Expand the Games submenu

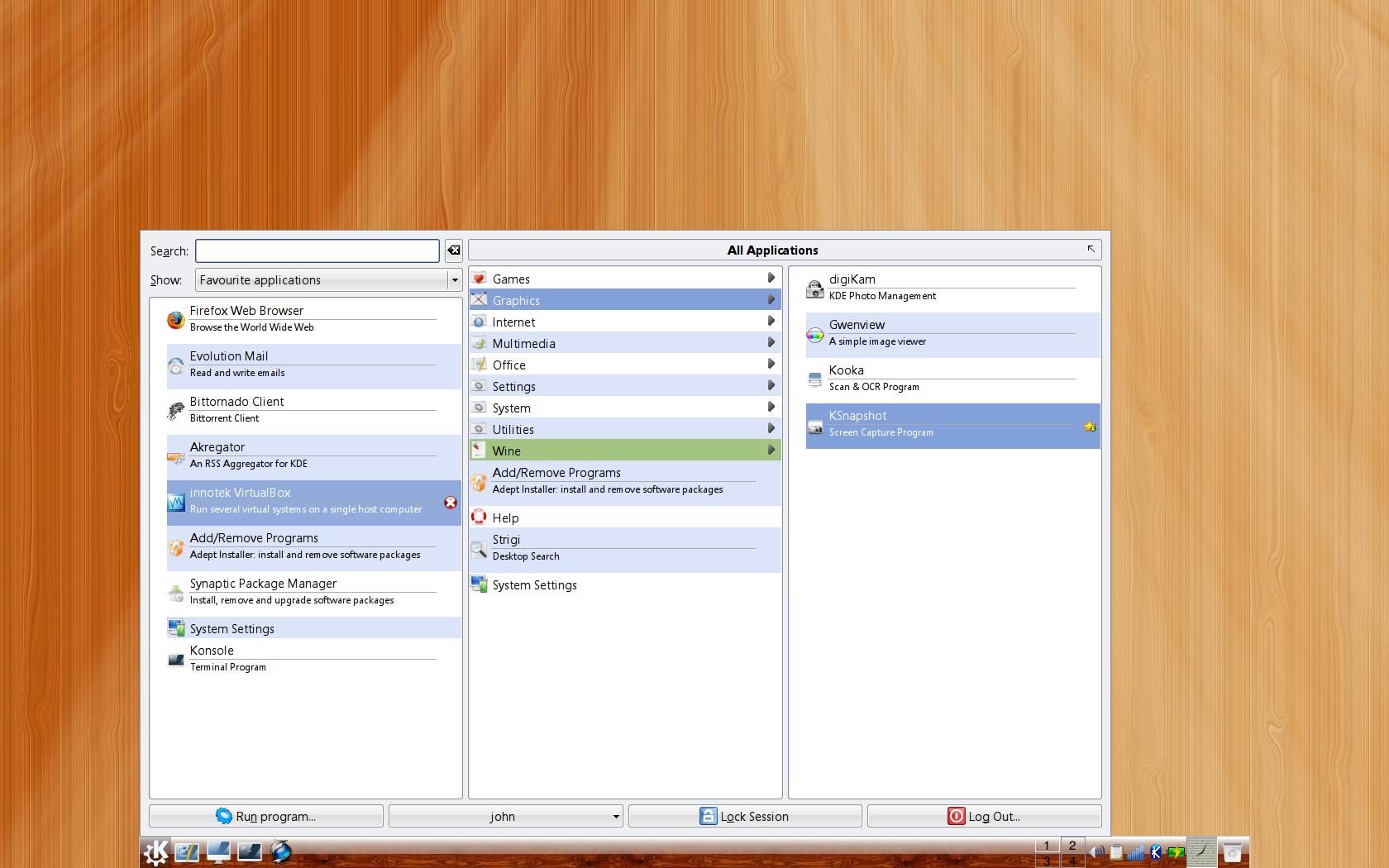(x=625, y=279)
